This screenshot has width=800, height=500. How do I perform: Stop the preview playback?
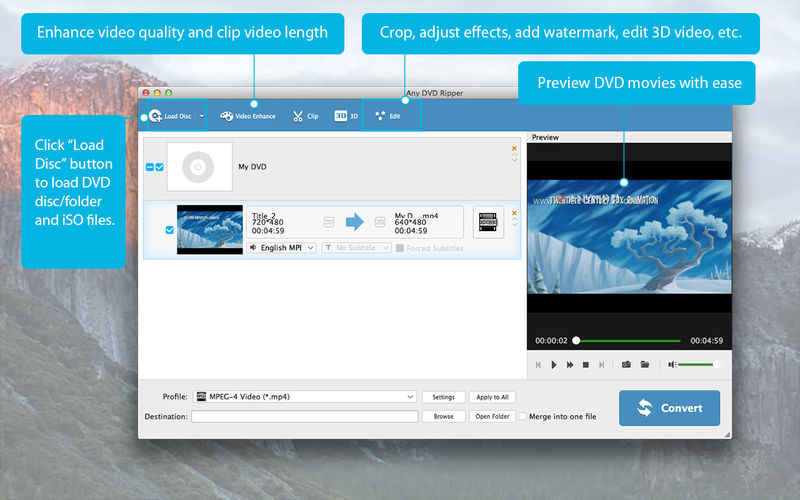[586, 365]
